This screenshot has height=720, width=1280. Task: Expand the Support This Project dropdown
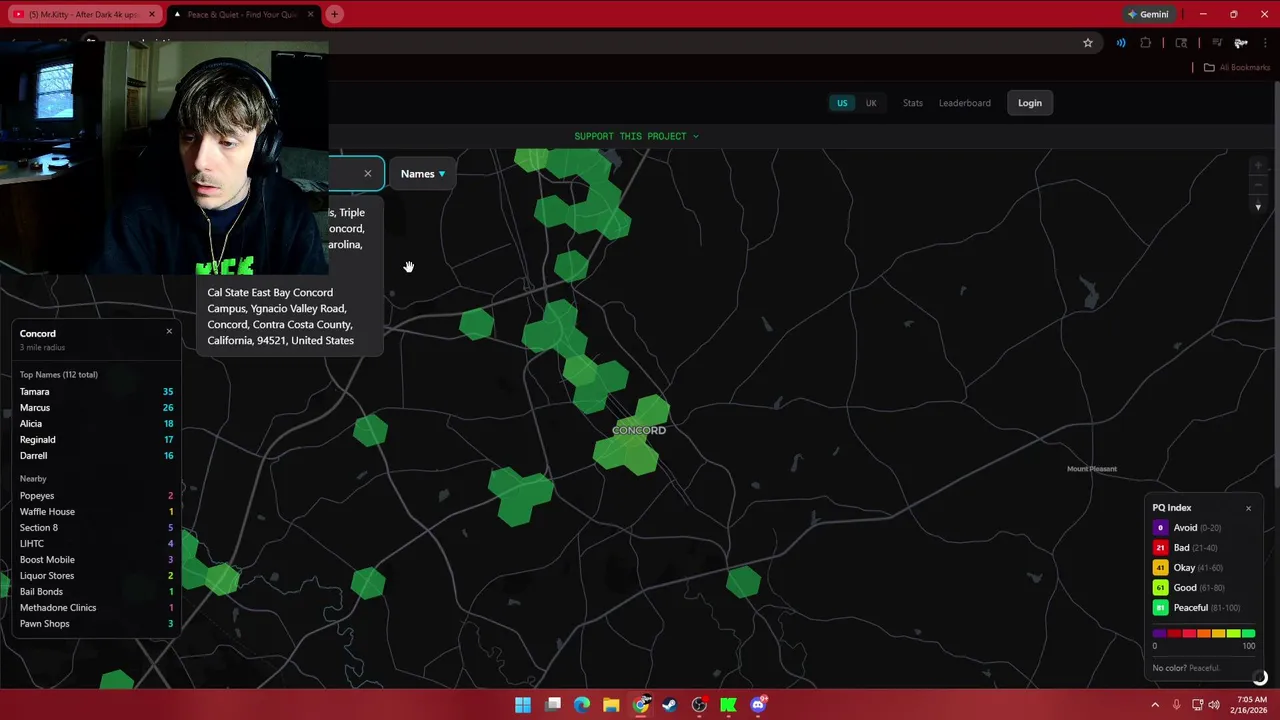click(636, 136)
